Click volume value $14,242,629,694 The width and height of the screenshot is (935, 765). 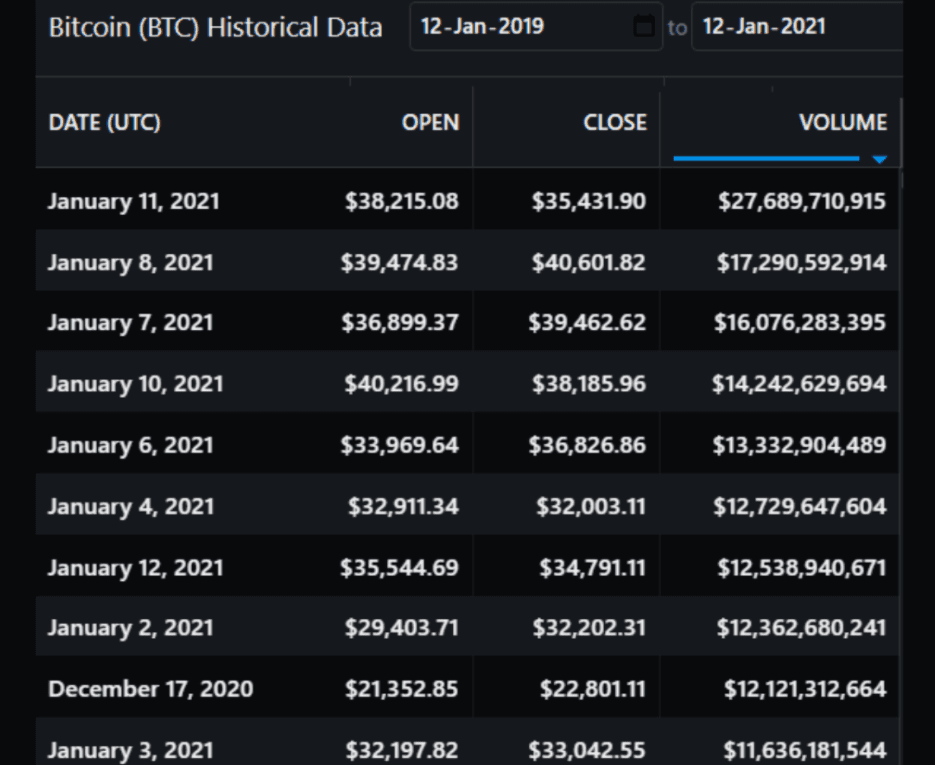tap(799, 383)
